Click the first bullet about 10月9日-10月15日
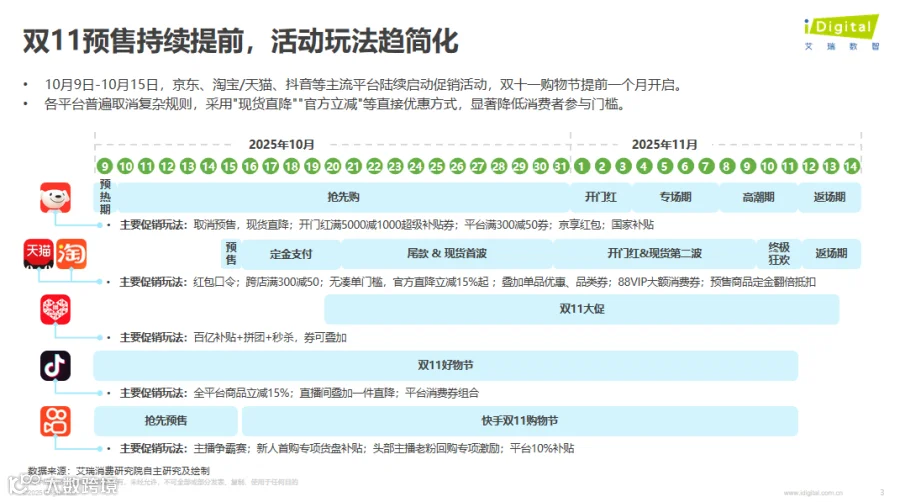Viewport: 900px width, 502px height. tap(366, 85)
